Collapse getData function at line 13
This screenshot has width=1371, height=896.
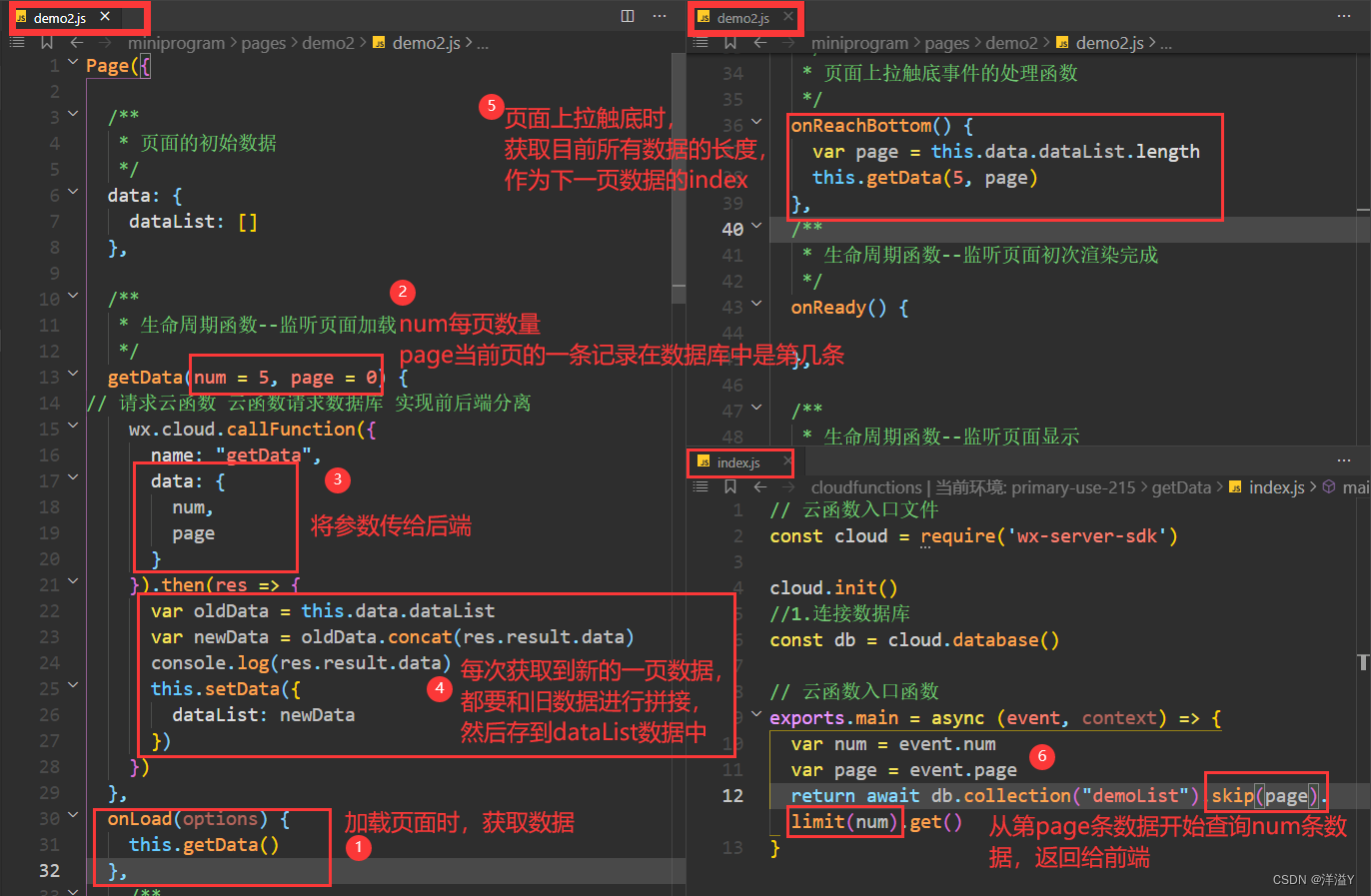point(73,374)
